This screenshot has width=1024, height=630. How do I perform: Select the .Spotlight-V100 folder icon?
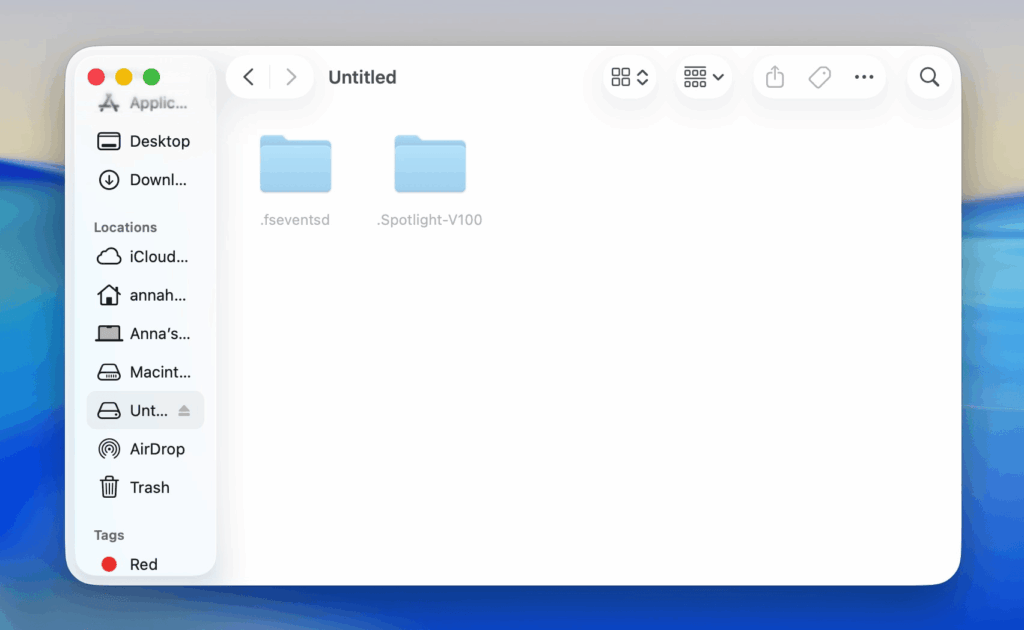point(430,164)
